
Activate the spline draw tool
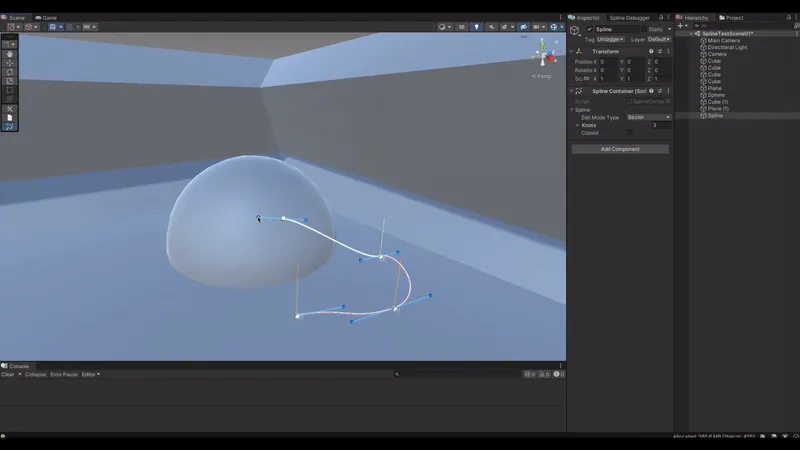(x=10, y=127)
